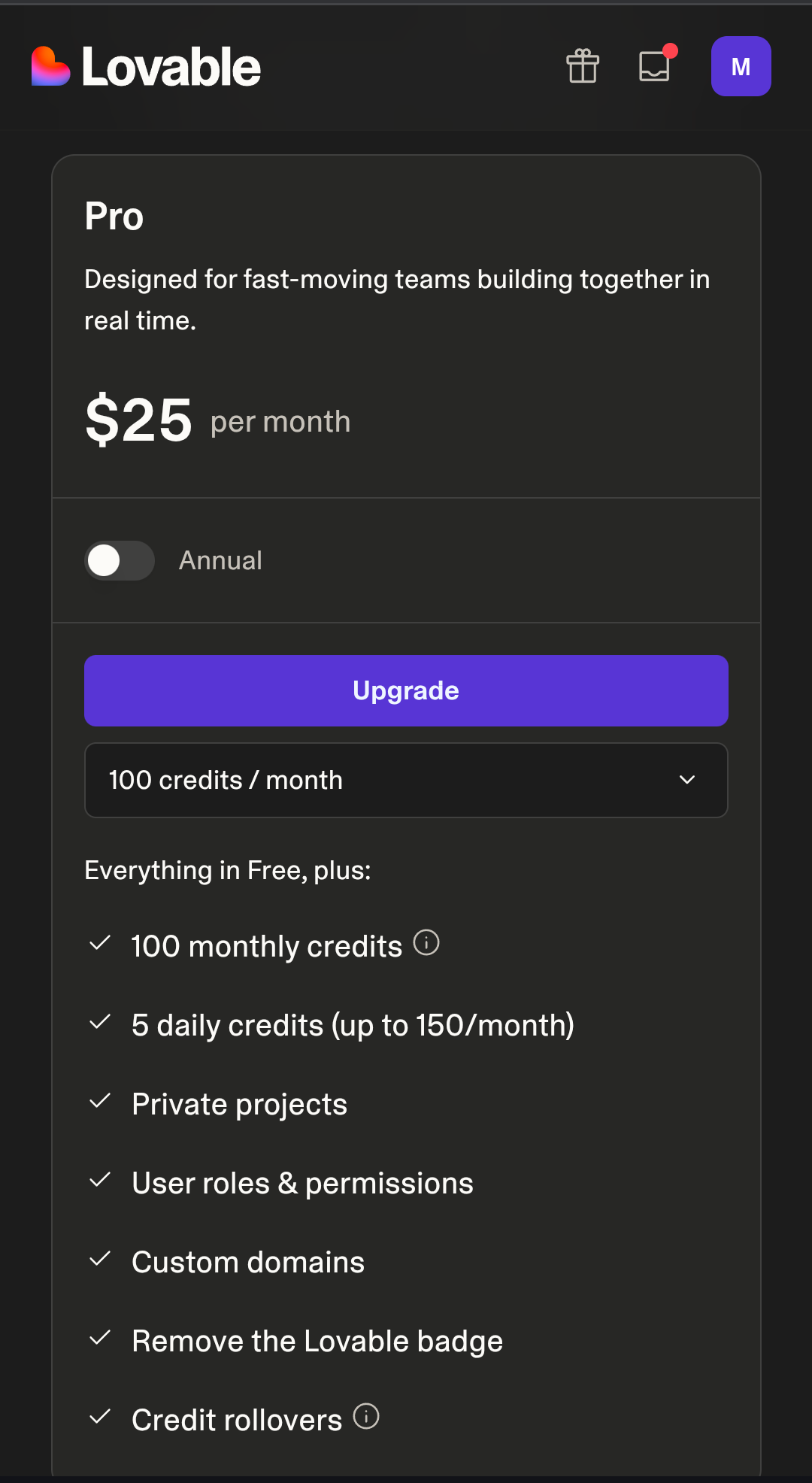Open the inbox notifications icon

654,66
